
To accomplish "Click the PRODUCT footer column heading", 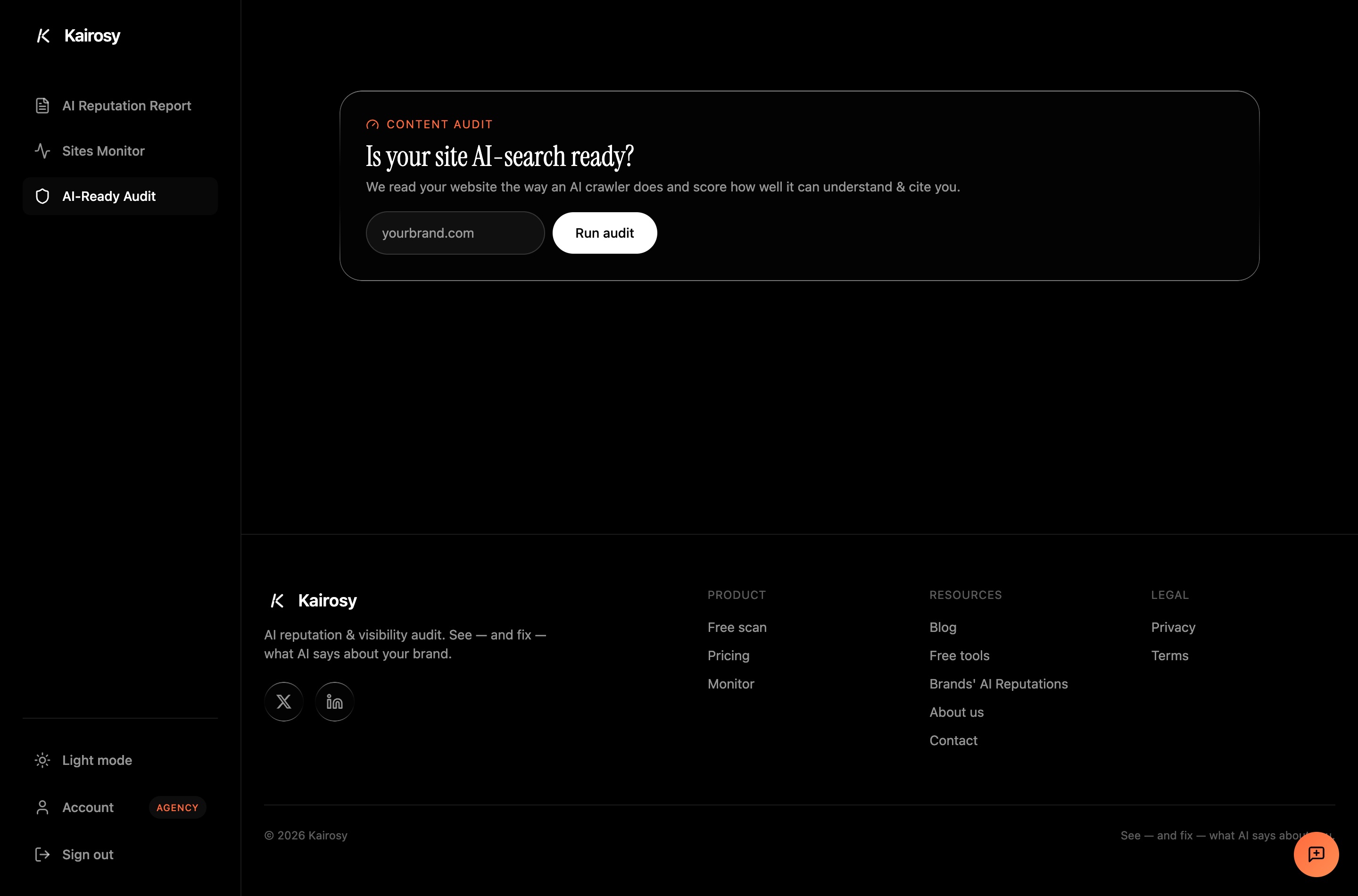I will point(737,595).
